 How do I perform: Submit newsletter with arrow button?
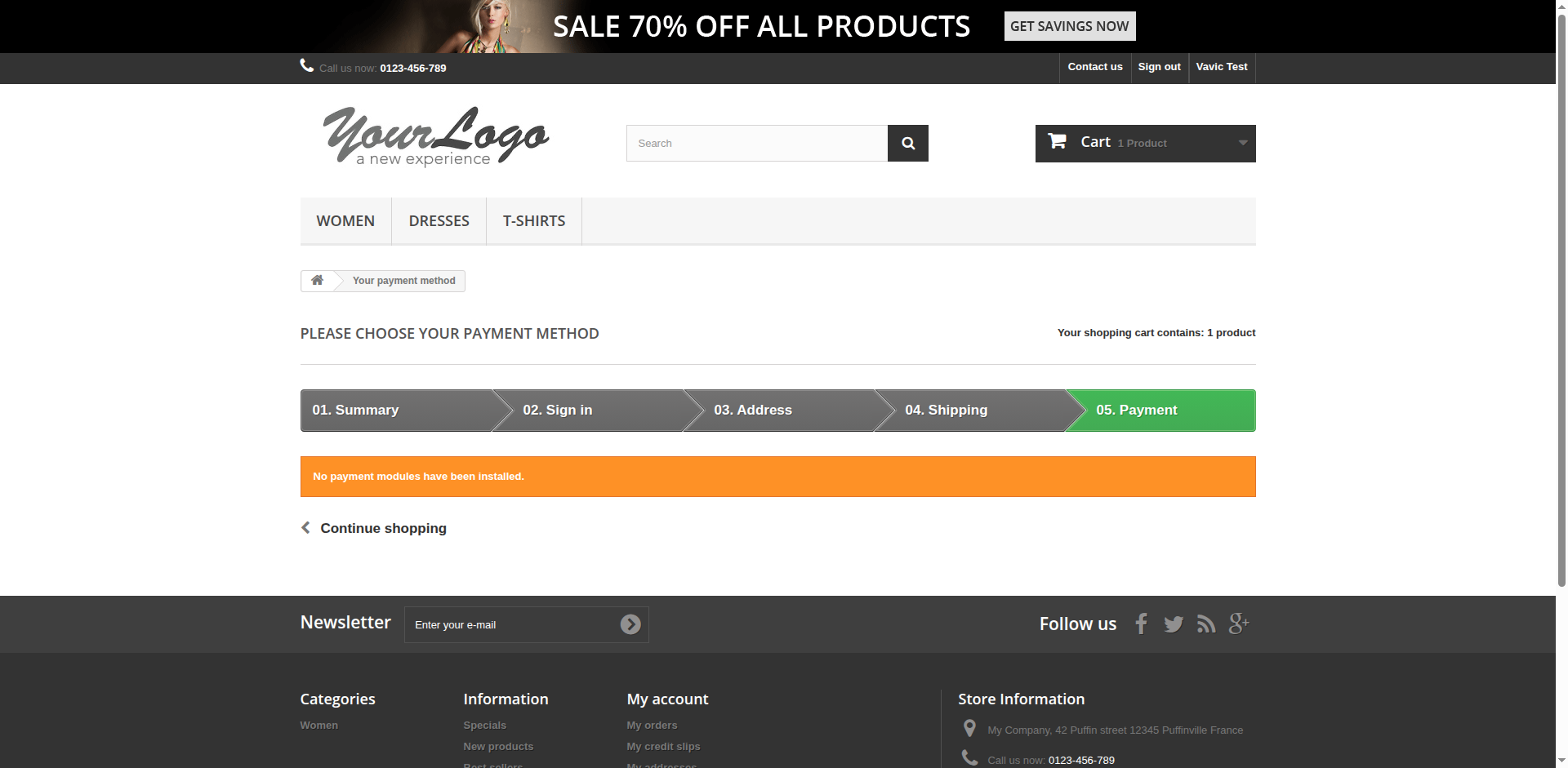point(630,624)
